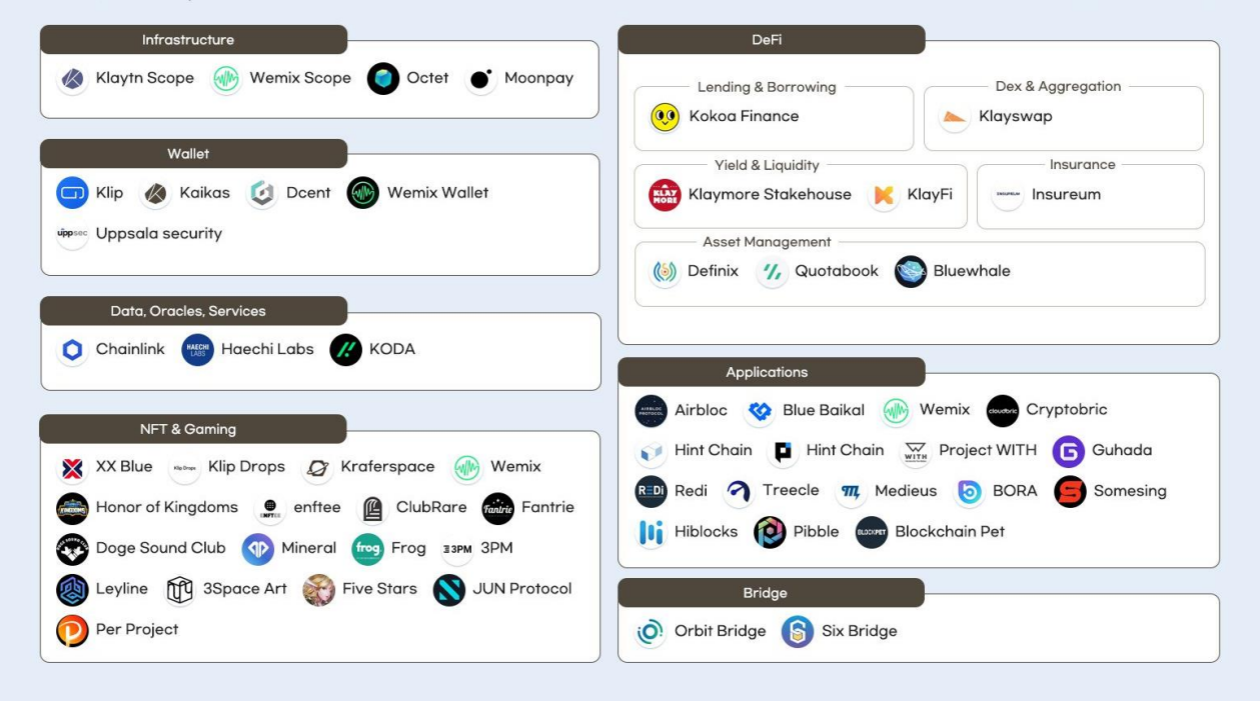Viewport: 1260px width, 701px height.
Task: Click the blue Klip wallet icon
Action: click(72, 193)
